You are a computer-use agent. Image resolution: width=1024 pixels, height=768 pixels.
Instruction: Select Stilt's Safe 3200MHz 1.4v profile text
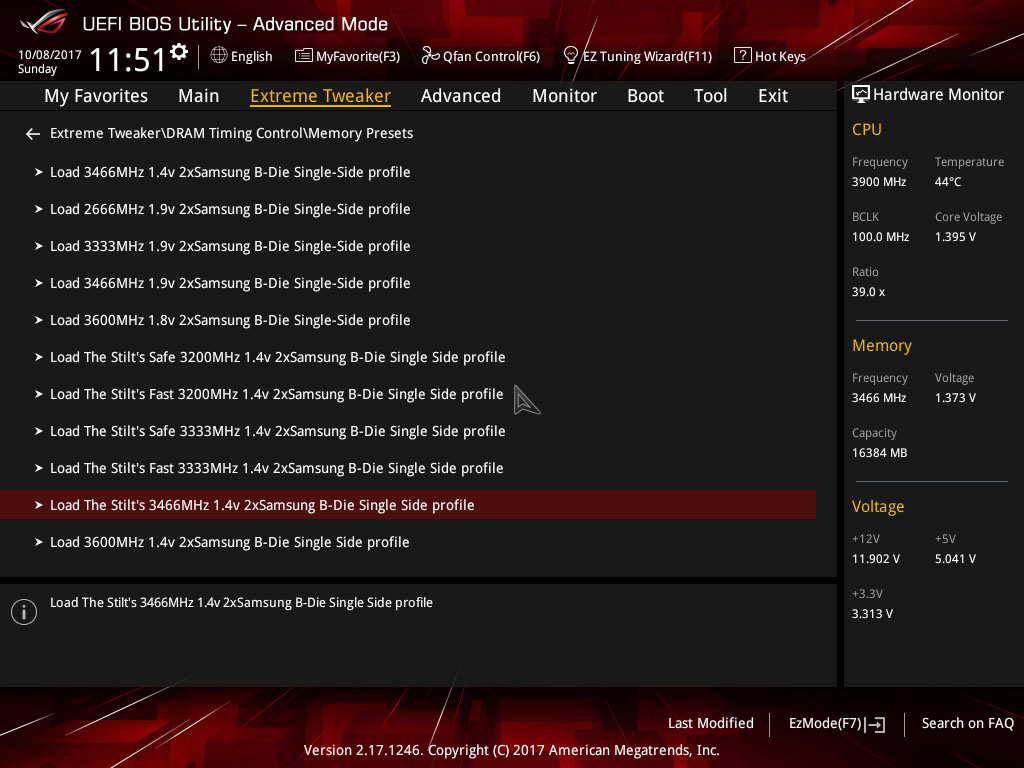tap(278, 357)
